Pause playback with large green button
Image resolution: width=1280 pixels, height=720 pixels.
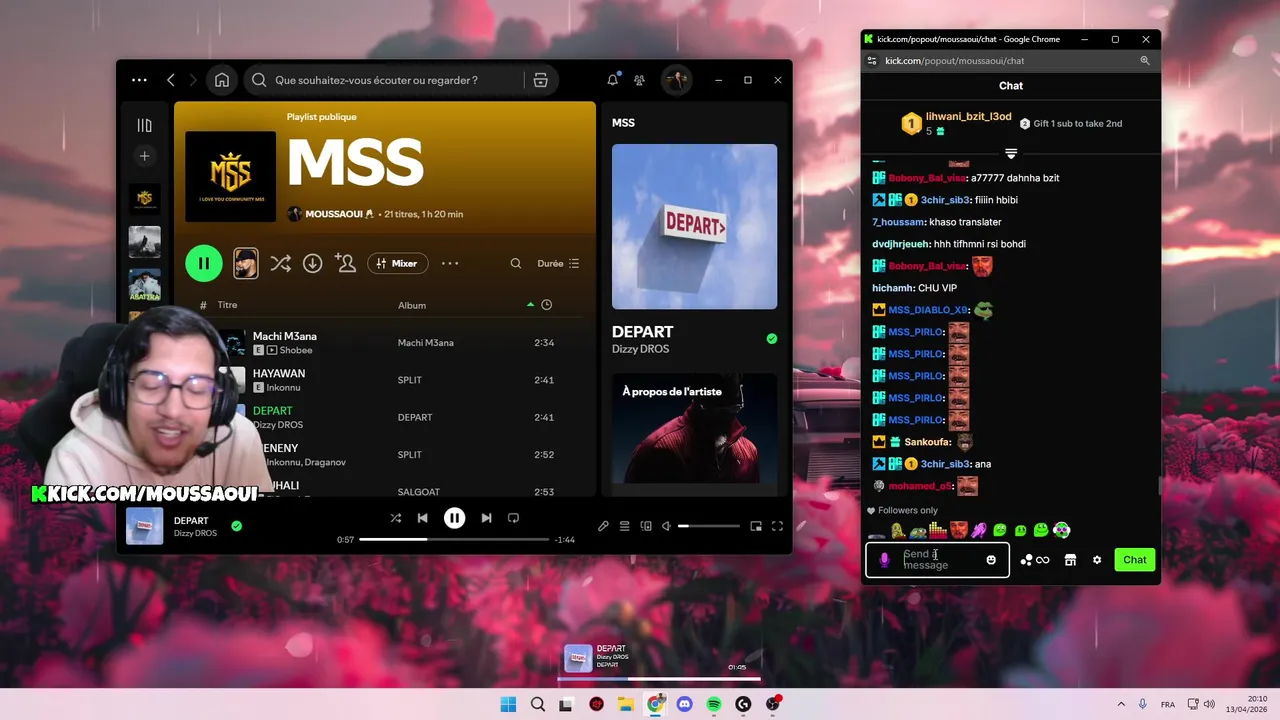point(204,263)
